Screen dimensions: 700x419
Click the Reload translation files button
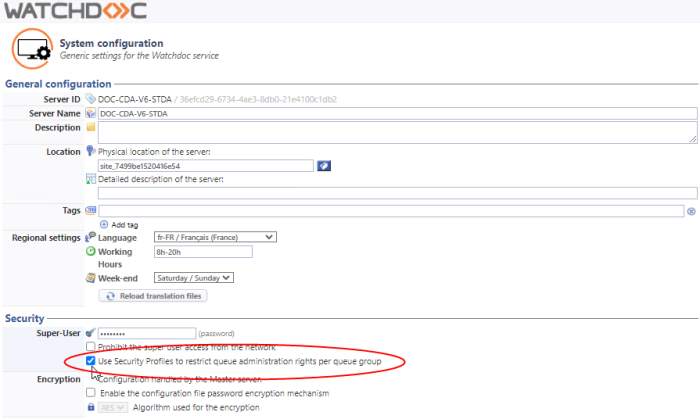pos(153,296)
